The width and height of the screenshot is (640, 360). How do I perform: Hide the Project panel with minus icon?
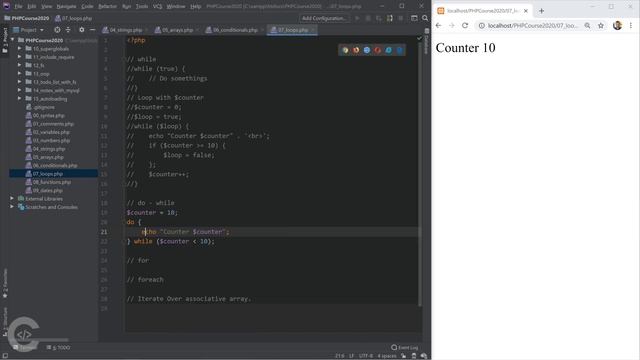click(93, 30)
